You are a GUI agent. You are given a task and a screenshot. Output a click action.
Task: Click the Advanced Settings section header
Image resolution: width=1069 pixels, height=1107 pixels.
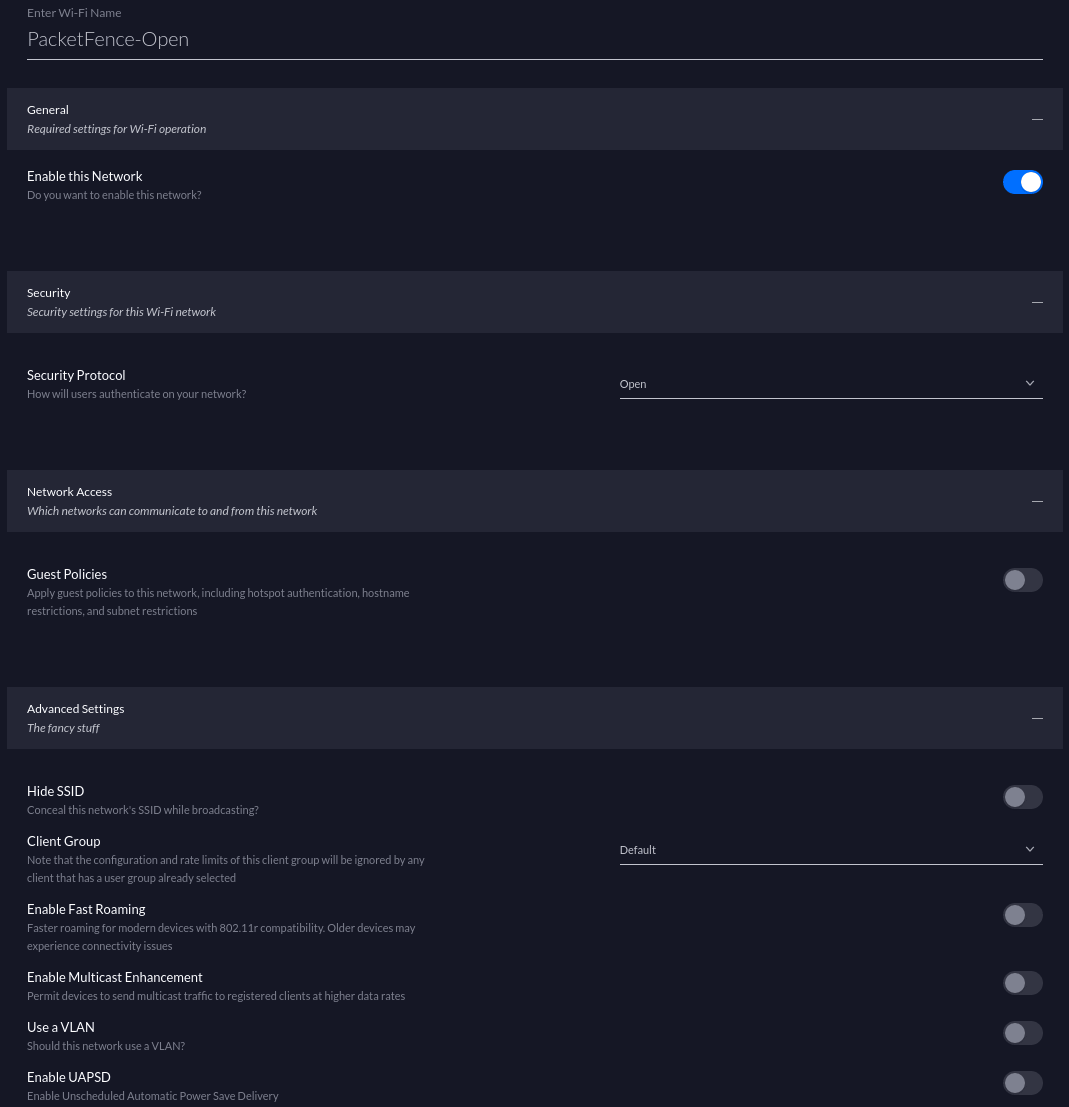(500, 718)
